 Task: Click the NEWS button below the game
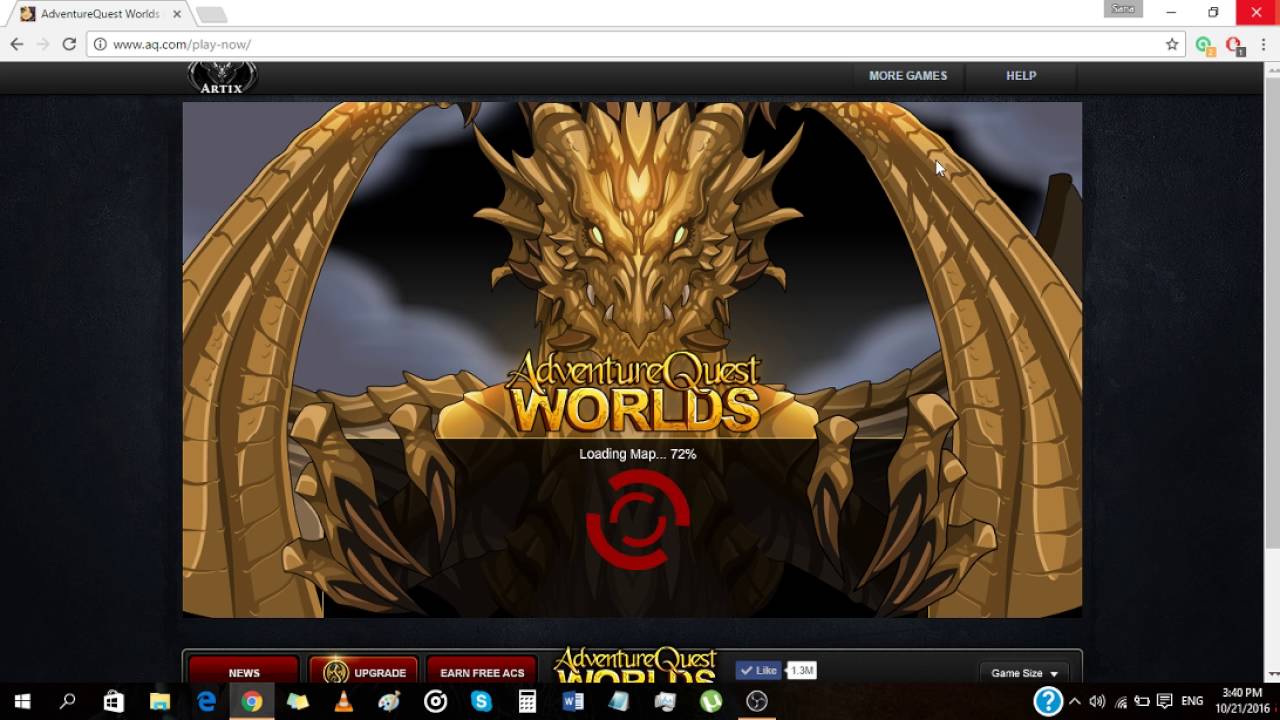pos(244,672)
